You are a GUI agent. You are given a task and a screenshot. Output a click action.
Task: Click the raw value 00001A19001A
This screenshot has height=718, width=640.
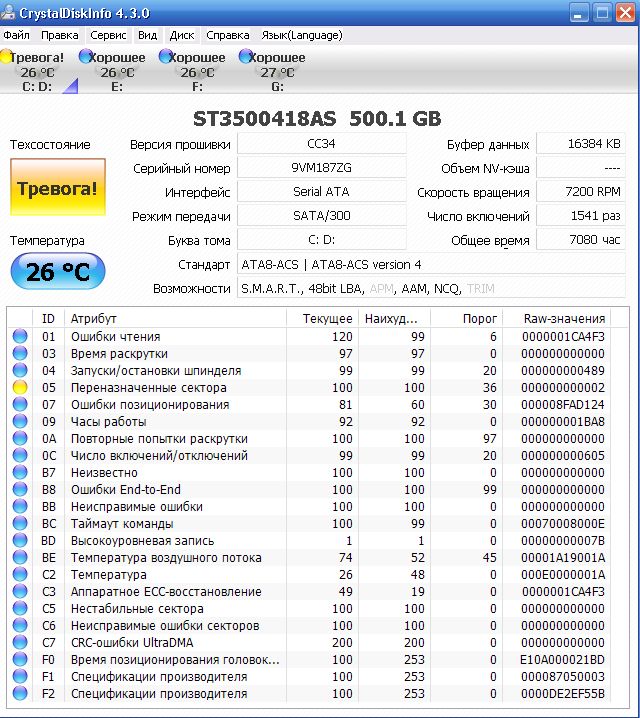point(563,557)
